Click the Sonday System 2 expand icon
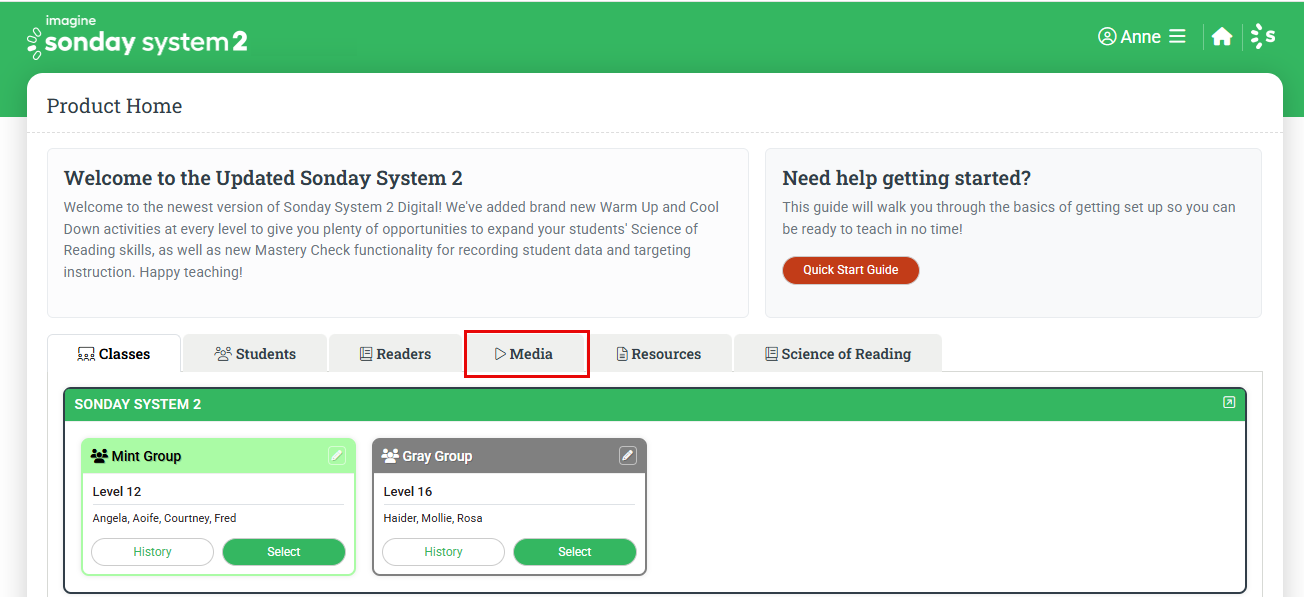 tap(1229, 403)
